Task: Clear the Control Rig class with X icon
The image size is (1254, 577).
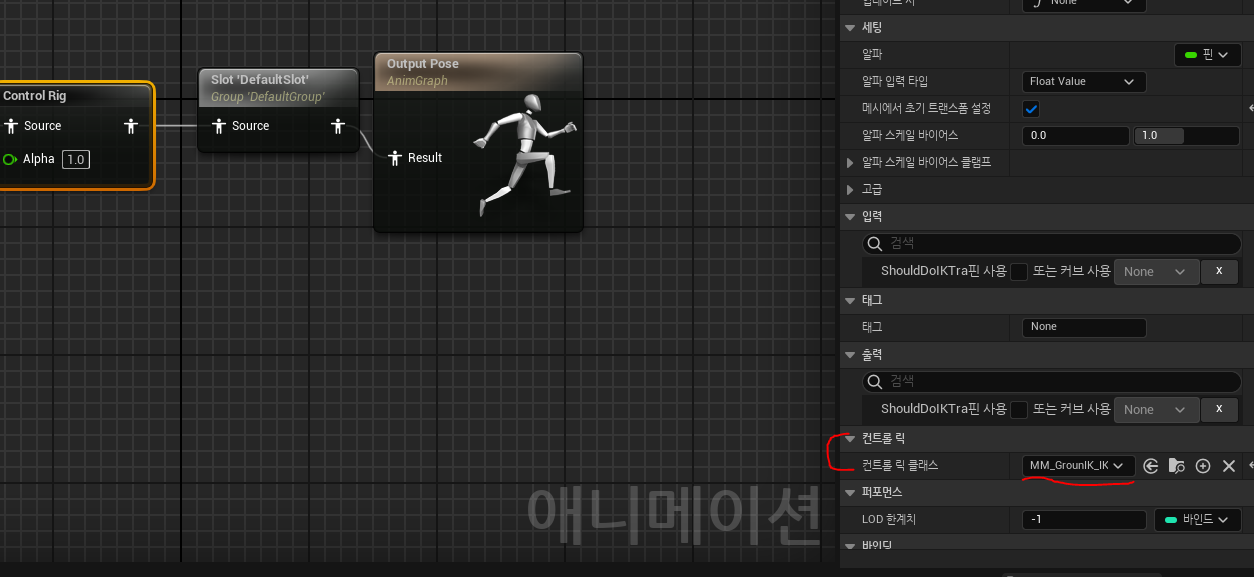Action: point(1229,466)
